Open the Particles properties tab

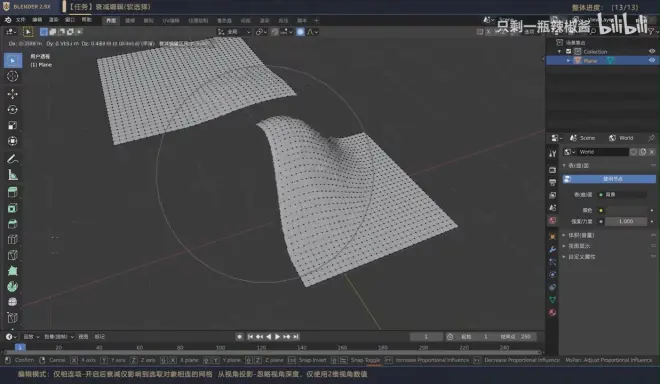pyautogui.click(x=553, y=261)
